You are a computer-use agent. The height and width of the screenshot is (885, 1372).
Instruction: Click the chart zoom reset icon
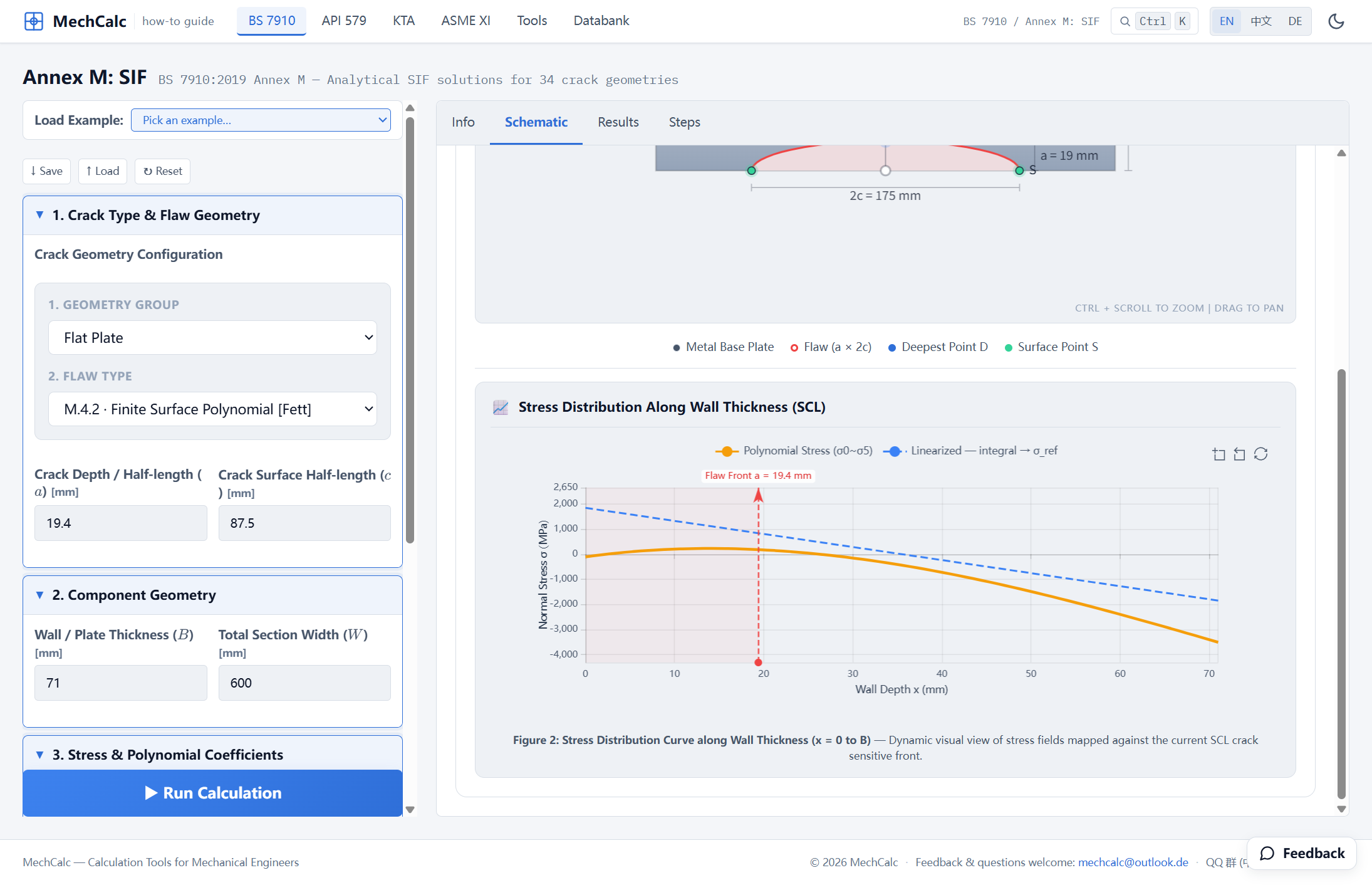pyautogui.click(x=1239, y=454)
